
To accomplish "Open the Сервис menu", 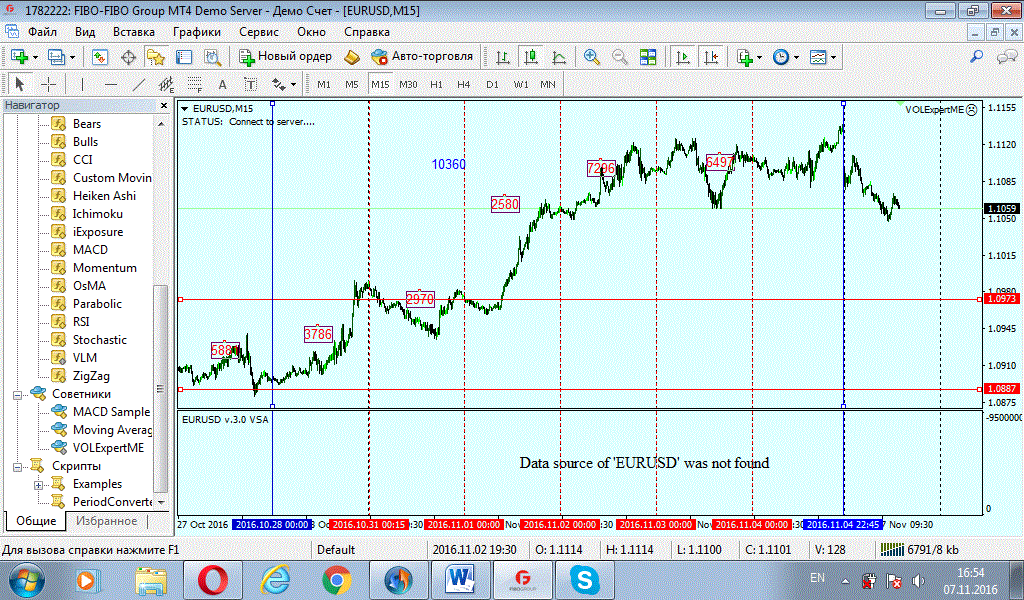I will coord(259,32).
